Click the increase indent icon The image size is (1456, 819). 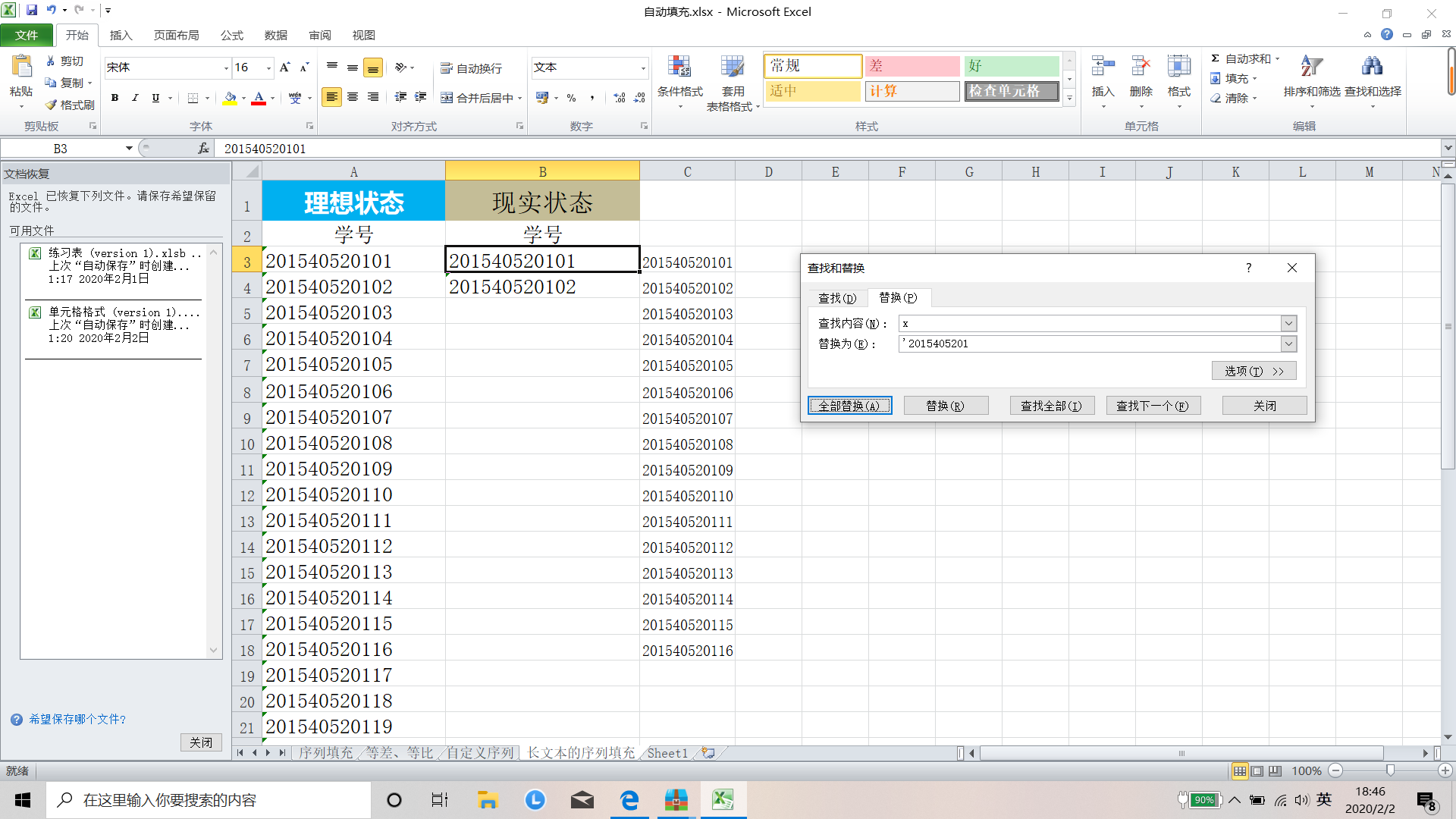421,97
